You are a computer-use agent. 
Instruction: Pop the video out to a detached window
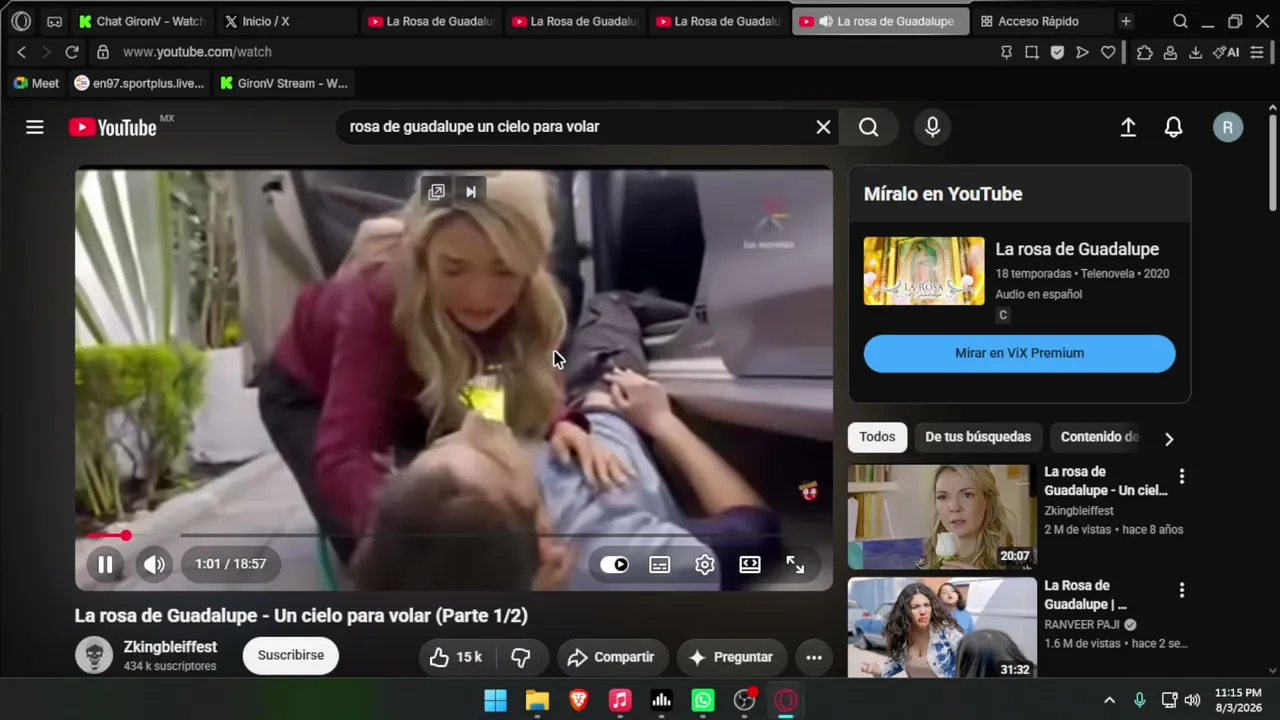(436, 192)
